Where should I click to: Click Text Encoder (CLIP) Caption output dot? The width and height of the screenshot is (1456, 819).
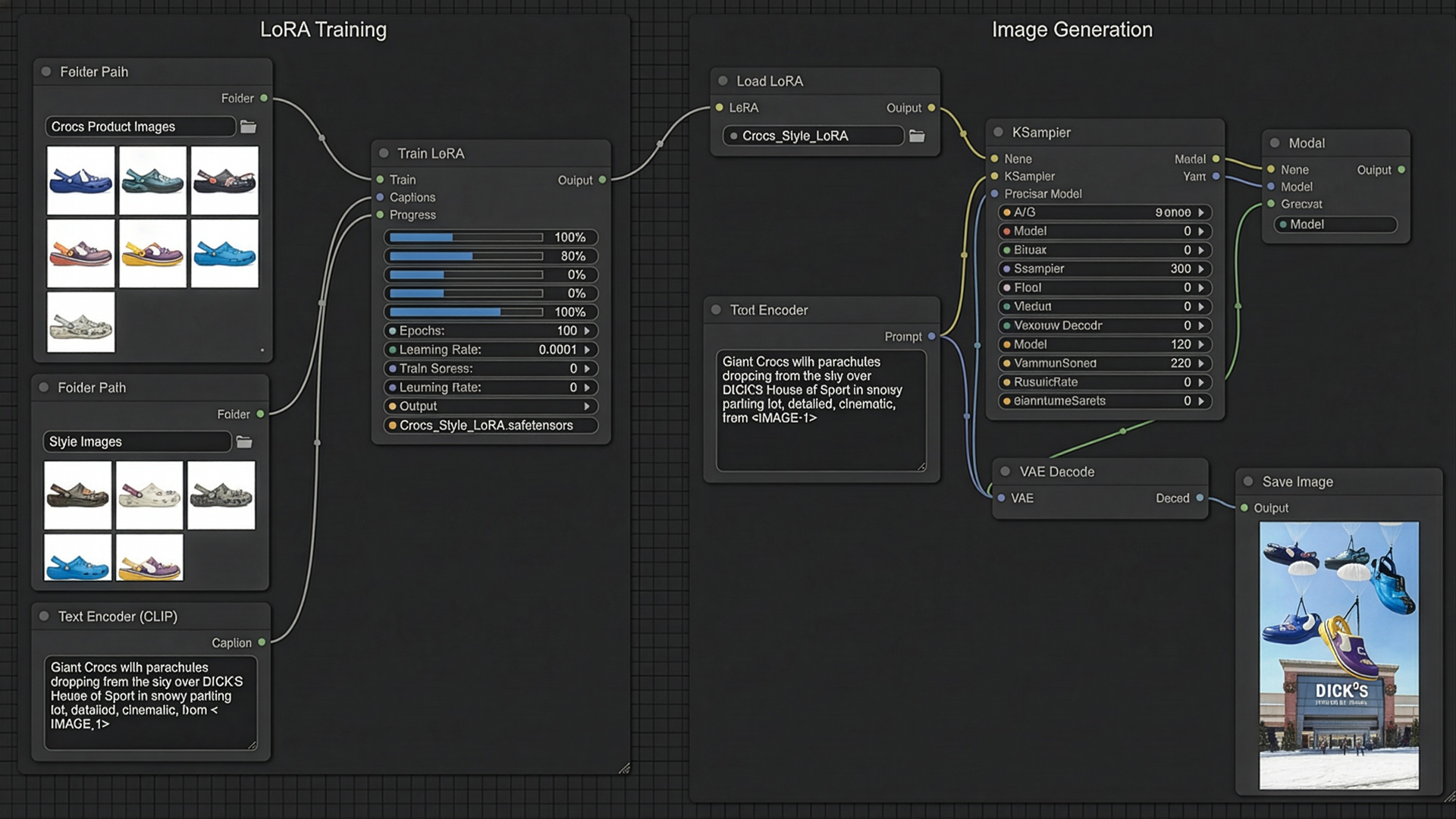262,642
